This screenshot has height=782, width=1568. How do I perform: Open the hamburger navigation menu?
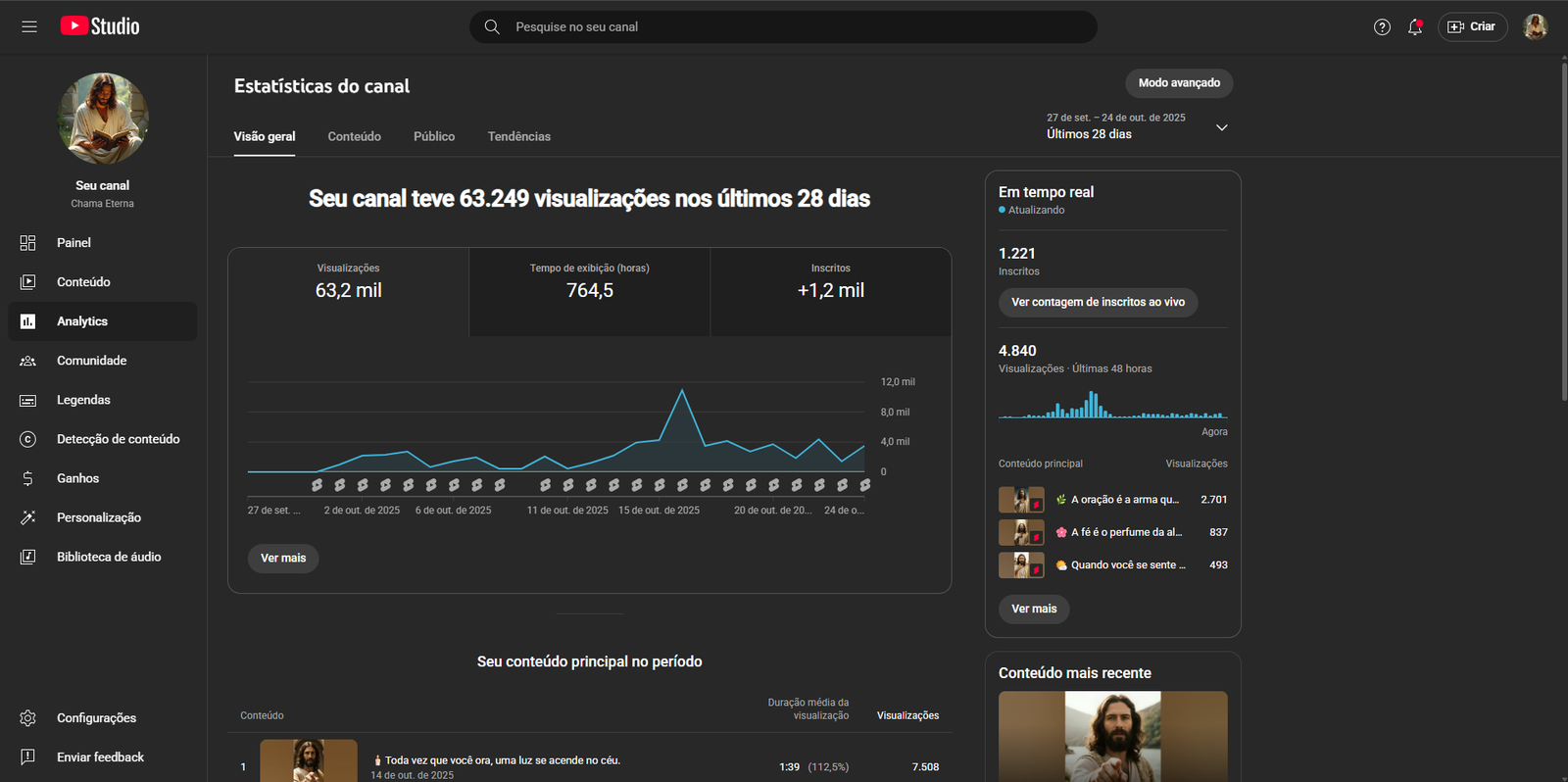(29, 26)
